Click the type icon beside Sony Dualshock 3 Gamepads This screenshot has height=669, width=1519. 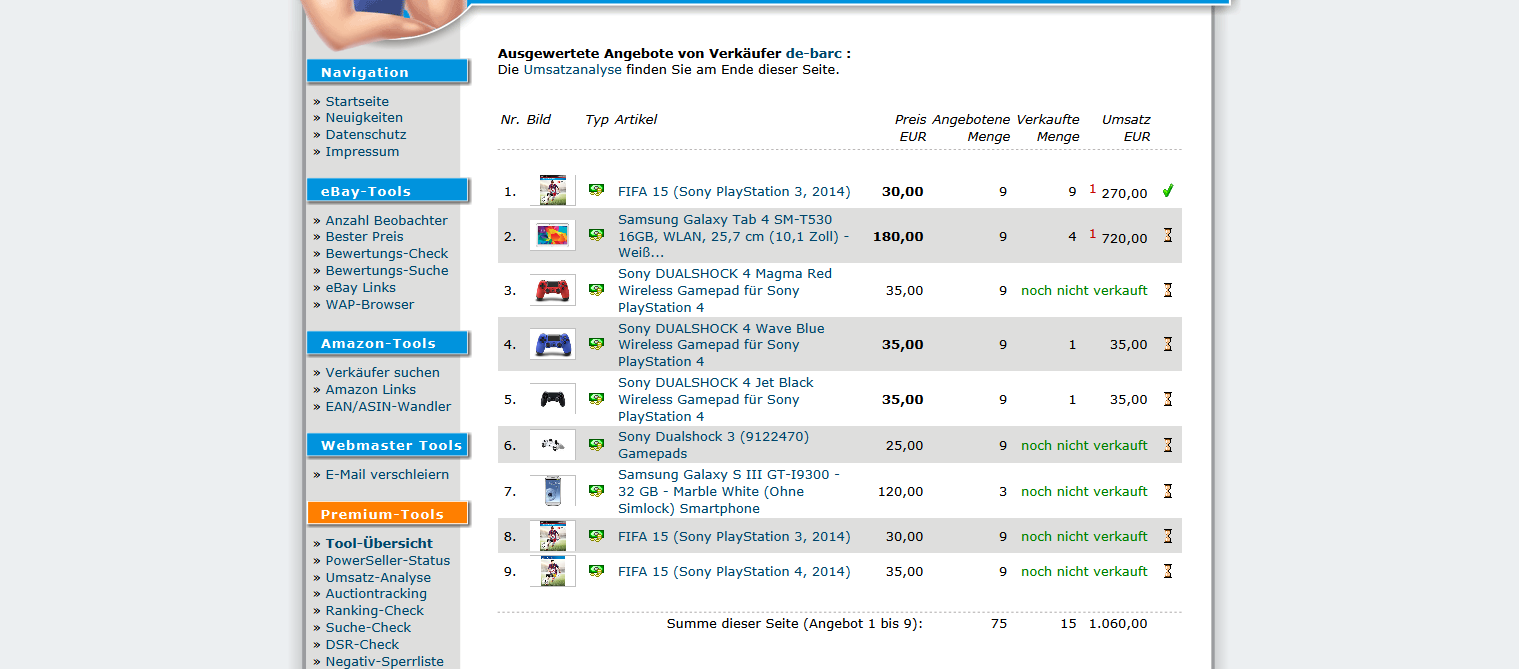pos(597,445)
